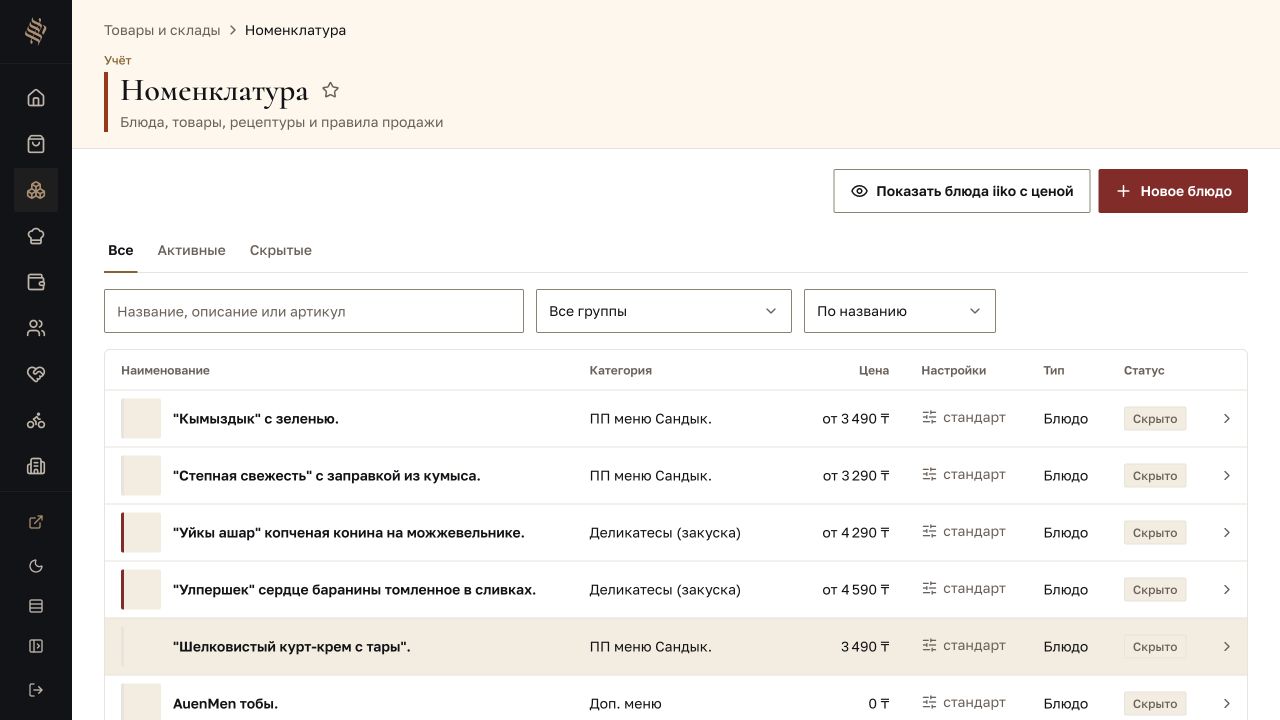Open dish "AuenMen тобы."
Viewport: 1280px width, 720px height.
pyautogui.click(x=225, y=704)
